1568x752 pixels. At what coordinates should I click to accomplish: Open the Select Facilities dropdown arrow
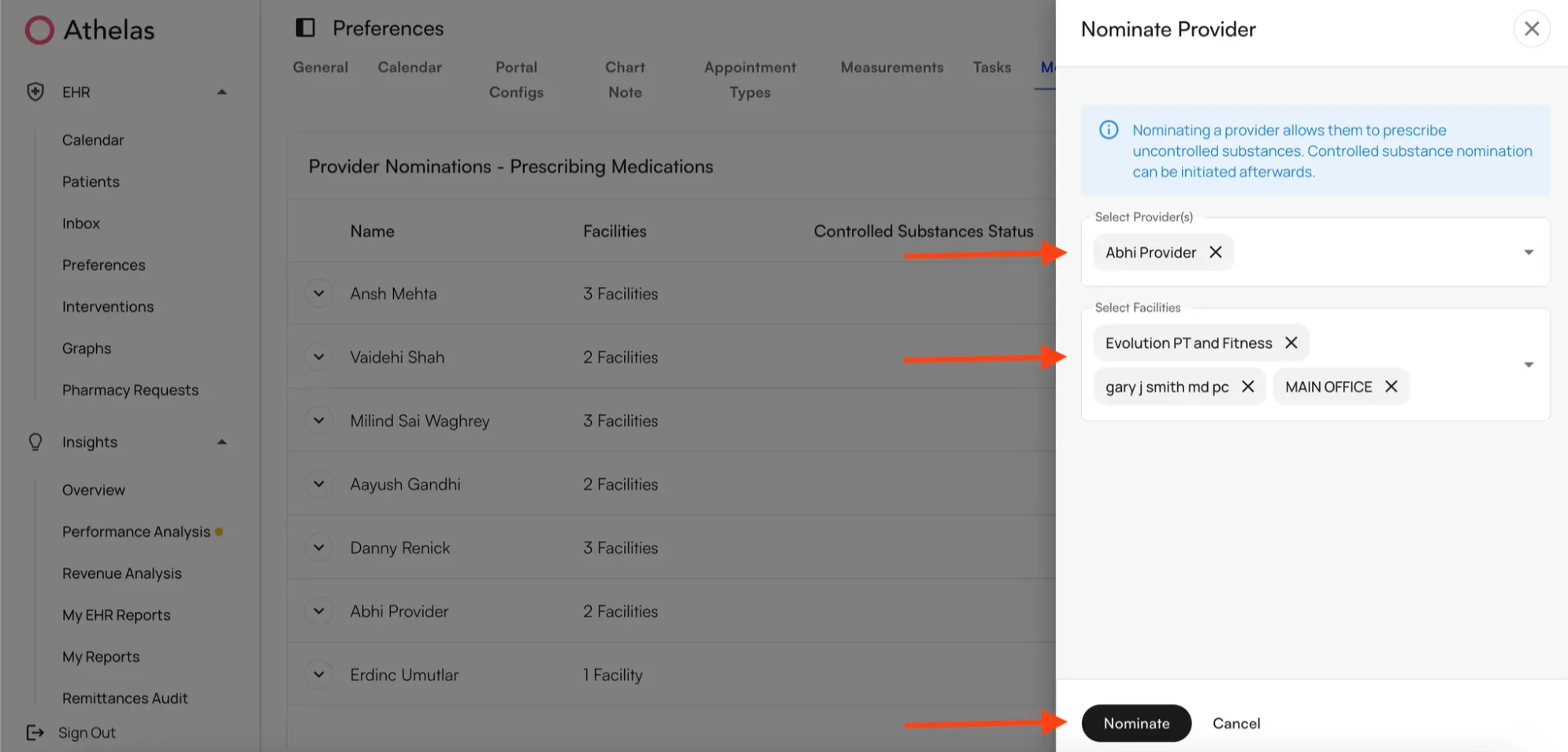pos(1528,365)
